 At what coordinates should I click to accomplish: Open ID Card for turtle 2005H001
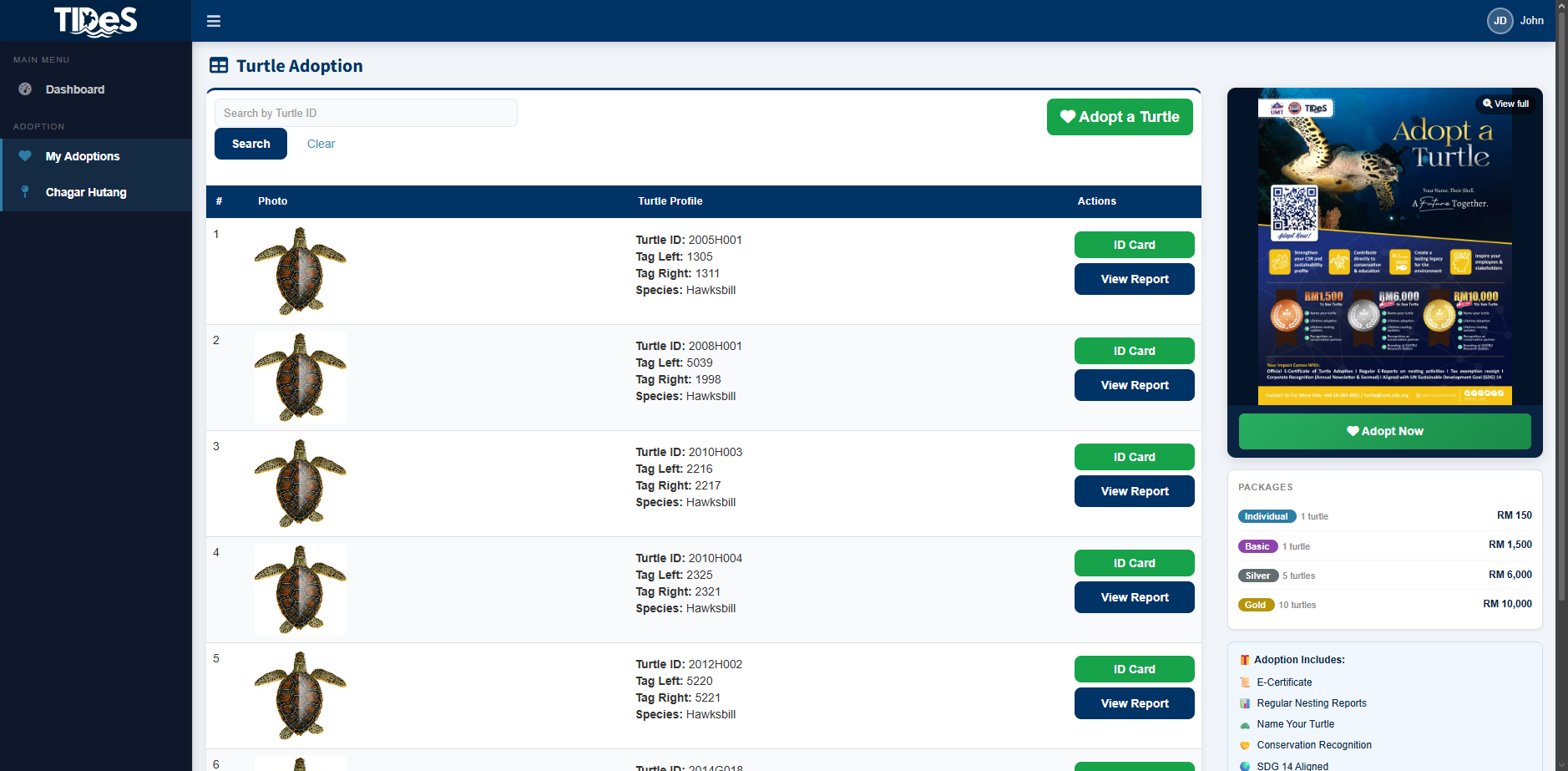(x=1134, y=245)
